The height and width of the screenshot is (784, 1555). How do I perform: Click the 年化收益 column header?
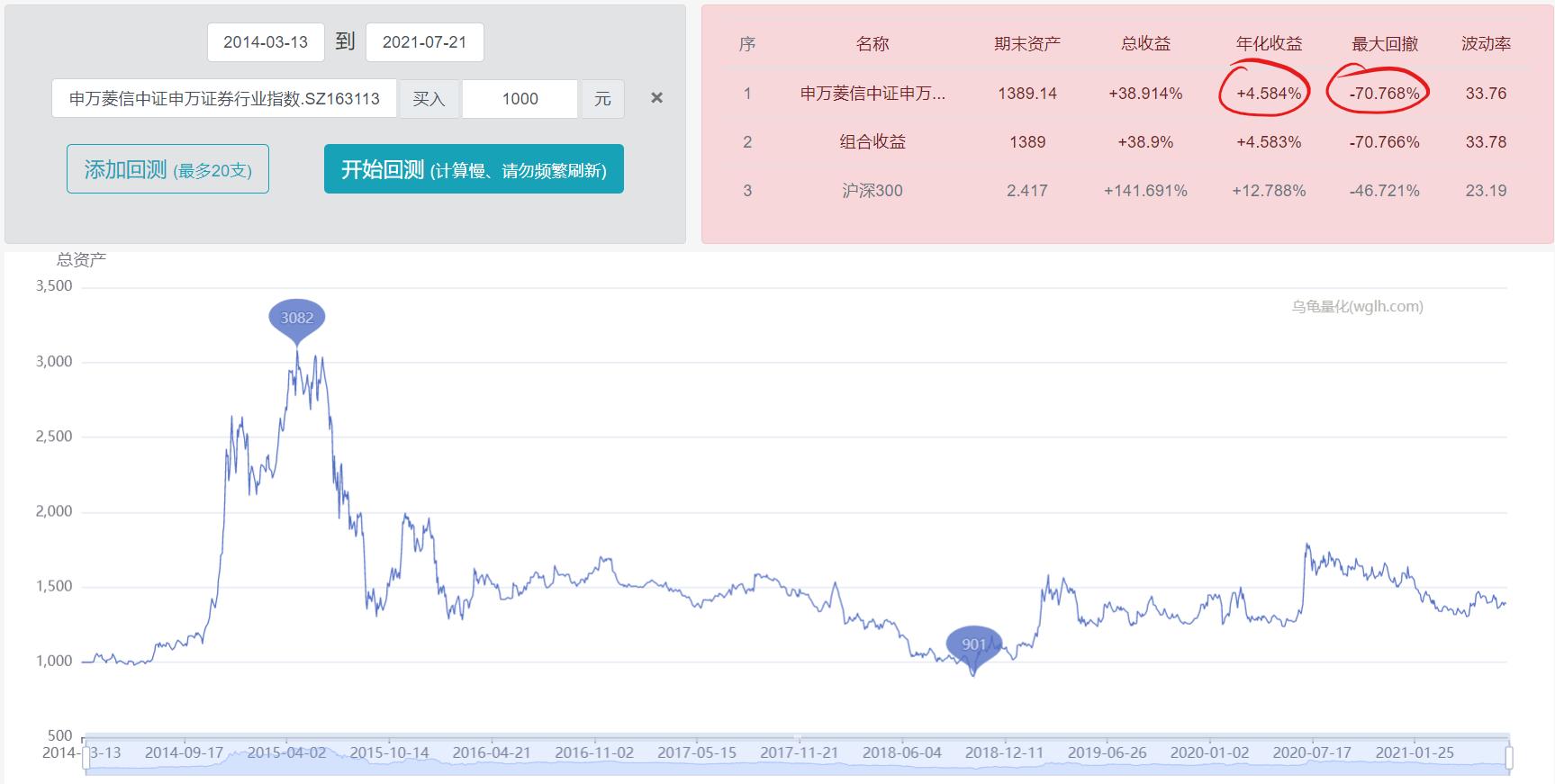pos(1269,43)
